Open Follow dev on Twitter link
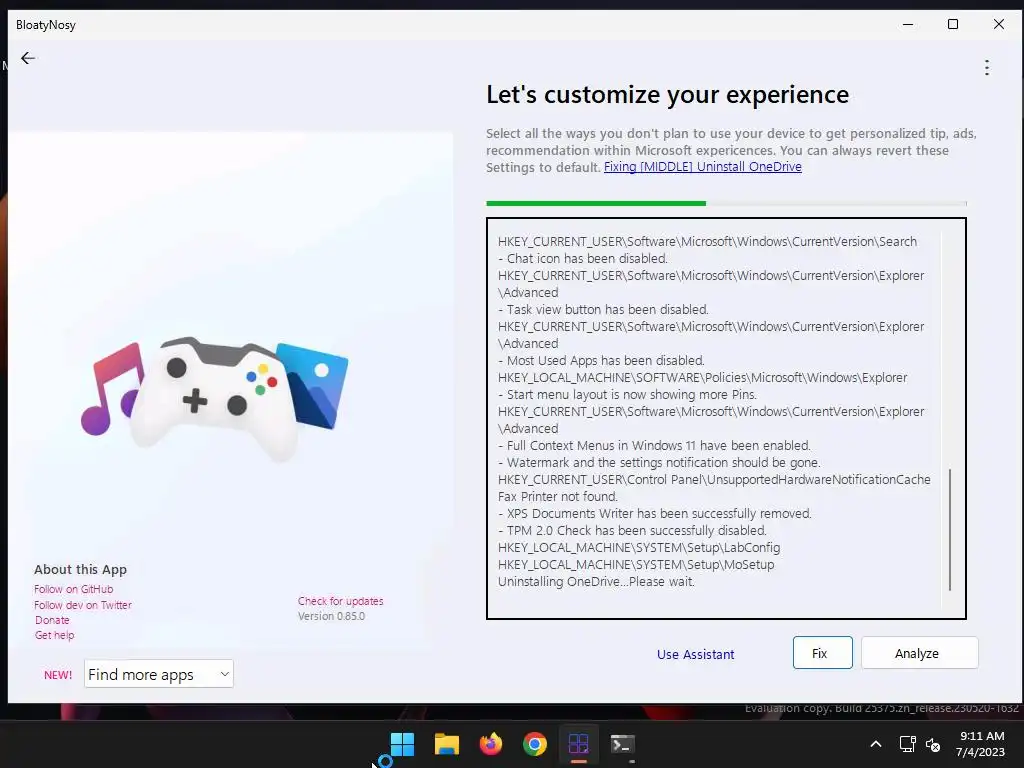Image resolution: width=1024 pixels, height=768 pixels. point(83,605)
